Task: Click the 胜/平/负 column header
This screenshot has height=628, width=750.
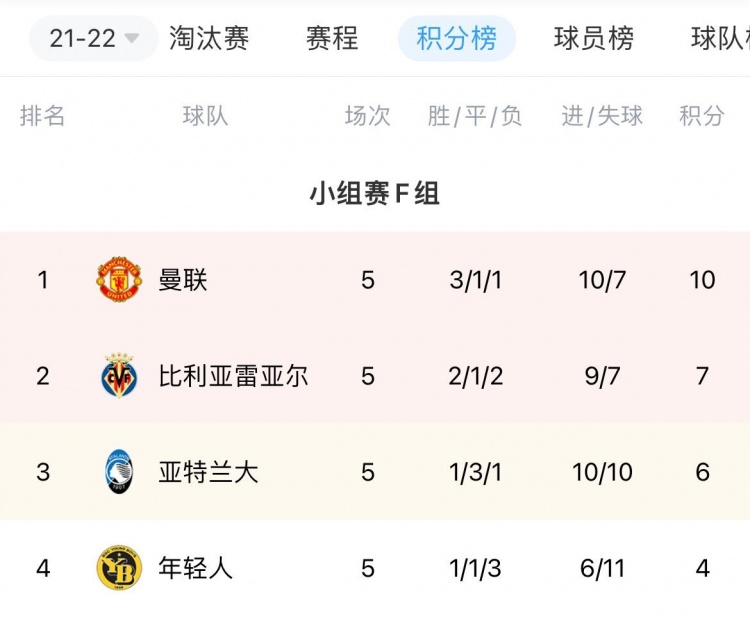Action: [474, 116]
